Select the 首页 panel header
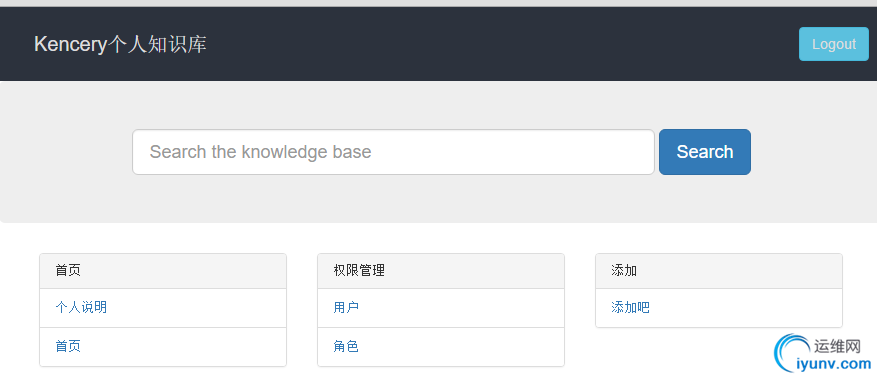The width and height of the screenshot is (877, 380). point(163,271)
